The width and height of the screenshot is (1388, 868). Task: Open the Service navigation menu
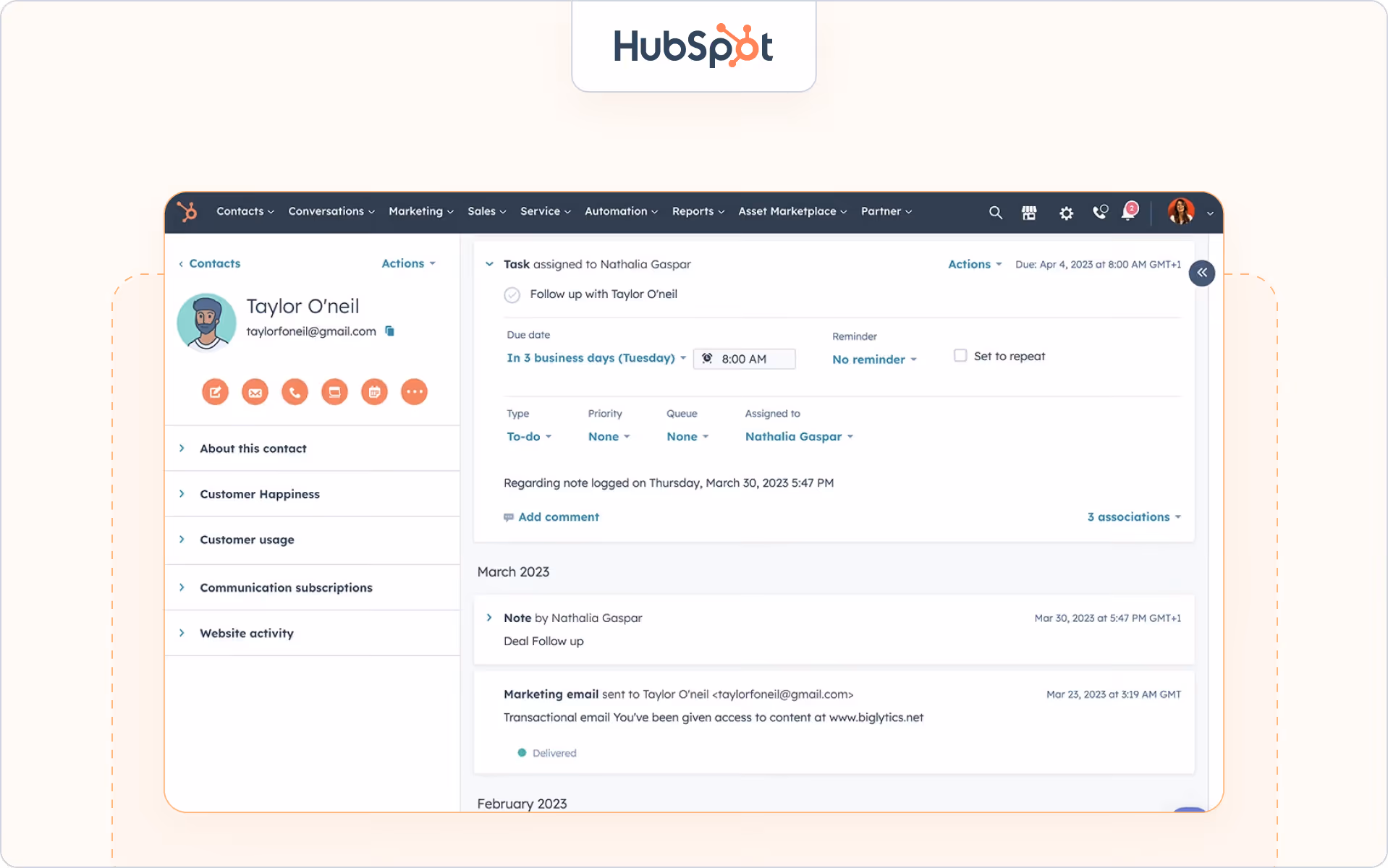[546, 211]
